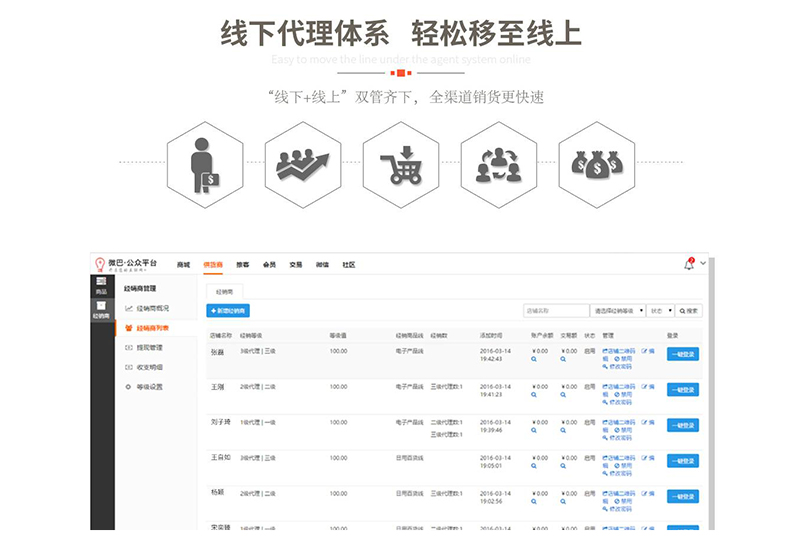The height and width of the screenshot is (545, 800).
Task: View account balance magnifier for 王自如
Action: [x=534, y=466]
